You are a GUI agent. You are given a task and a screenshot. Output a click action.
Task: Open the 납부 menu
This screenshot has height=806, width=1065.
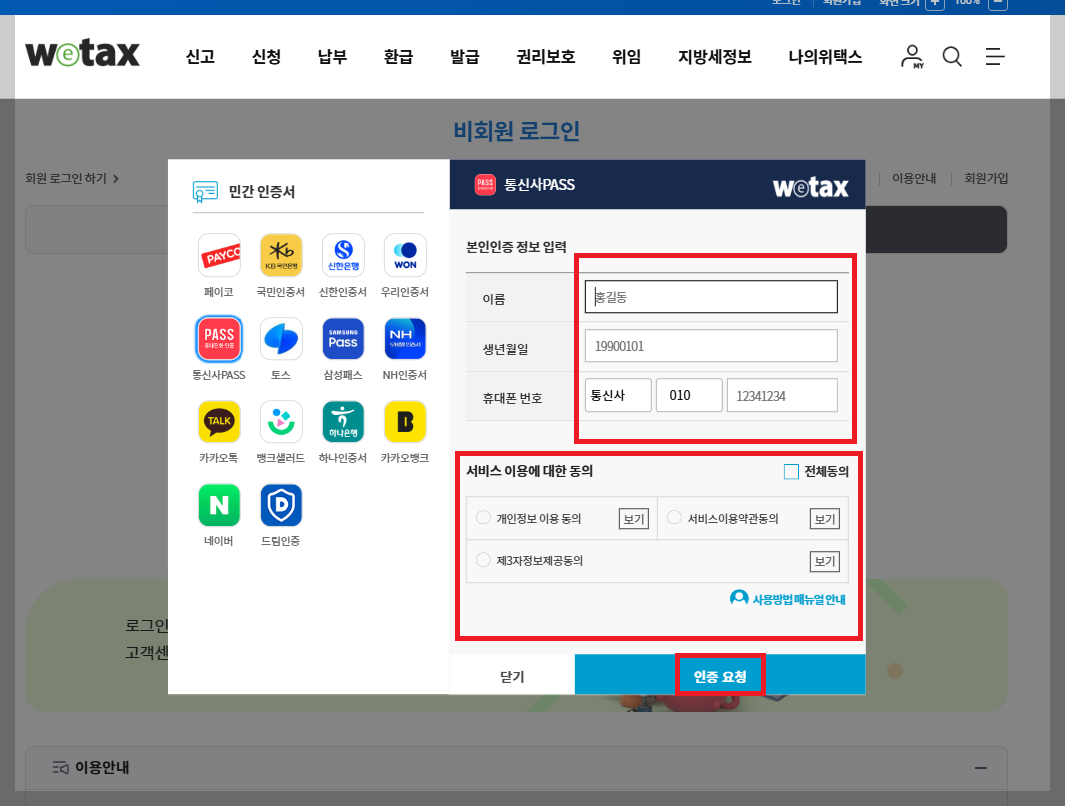[x=332, y=56]
